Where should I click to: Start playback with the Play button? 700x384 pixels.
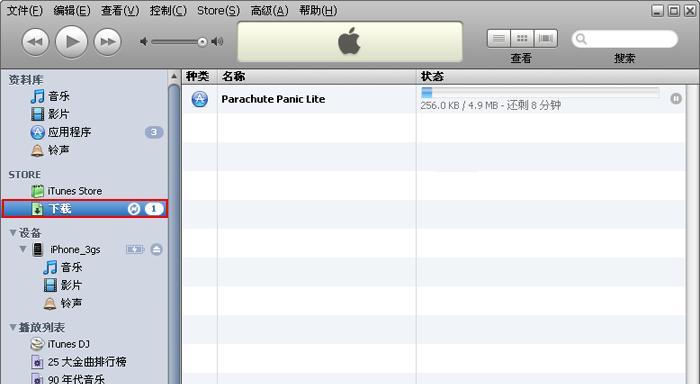click(x=71, y=42)
